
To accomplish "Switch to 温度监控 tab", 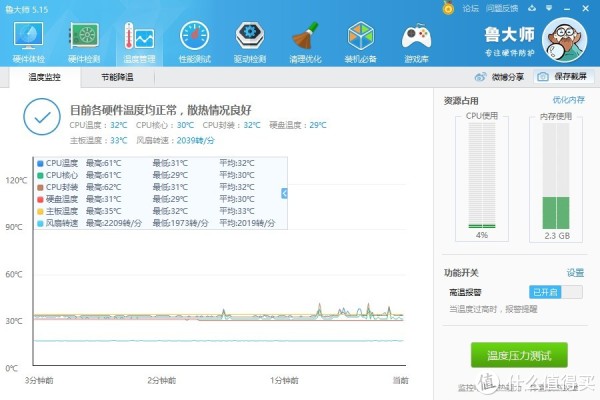I will tap(44, 77).
